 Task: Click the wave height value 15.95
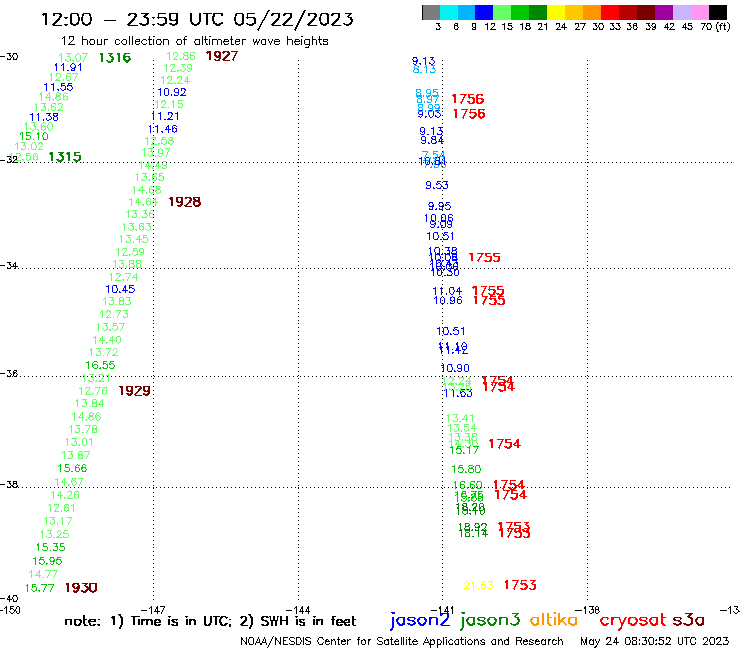coord(47,561)
